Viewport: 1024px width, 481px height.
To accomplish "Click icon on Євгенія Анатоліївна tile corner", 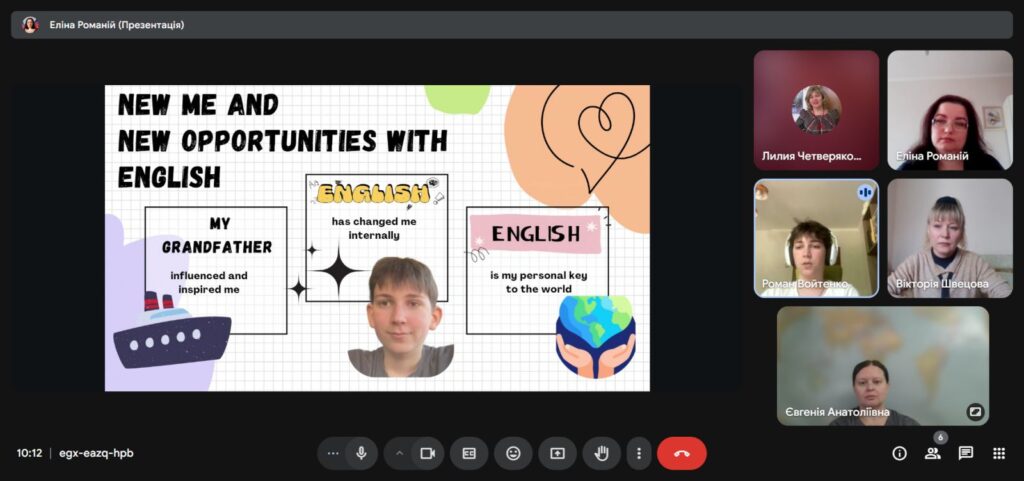I will coord(974,411).
